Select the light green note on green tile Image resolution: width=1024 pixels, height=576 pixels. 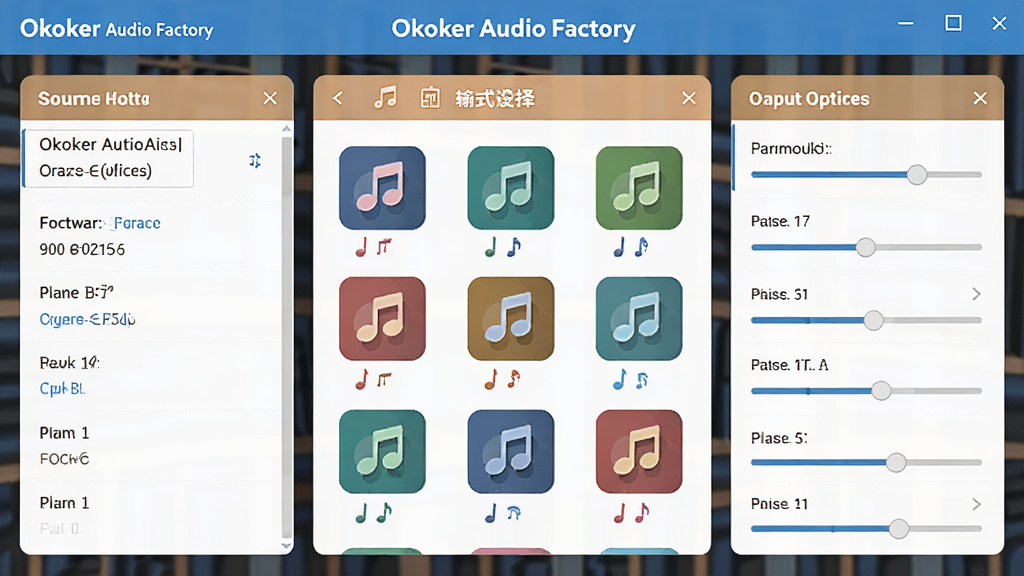pos(639,188)
